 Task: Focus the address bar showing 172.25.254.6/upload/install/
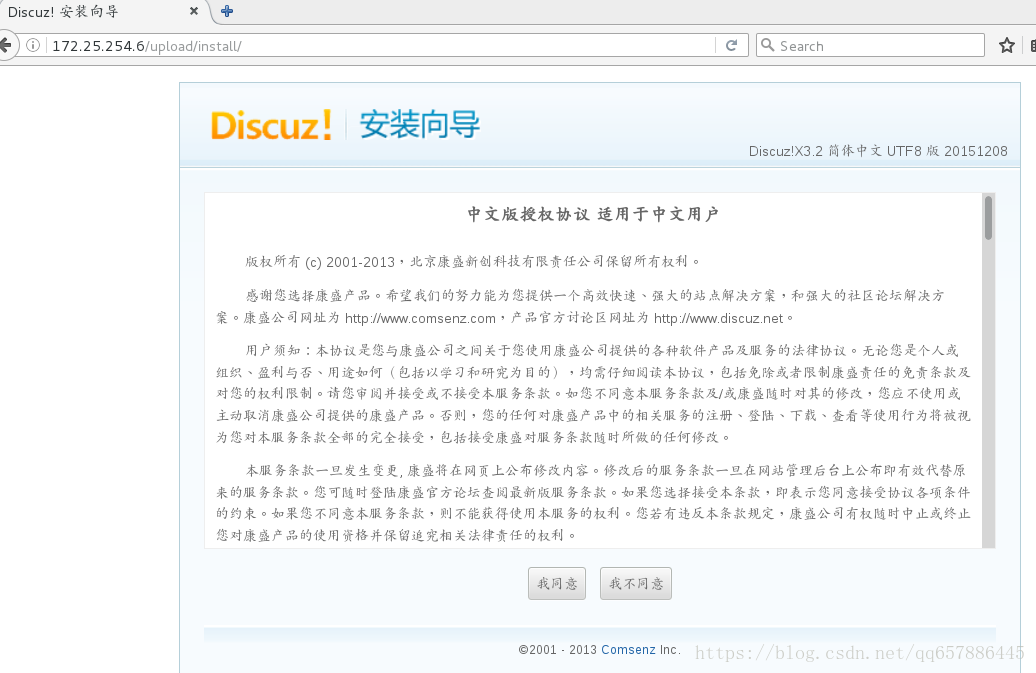[x=380, y=46]
